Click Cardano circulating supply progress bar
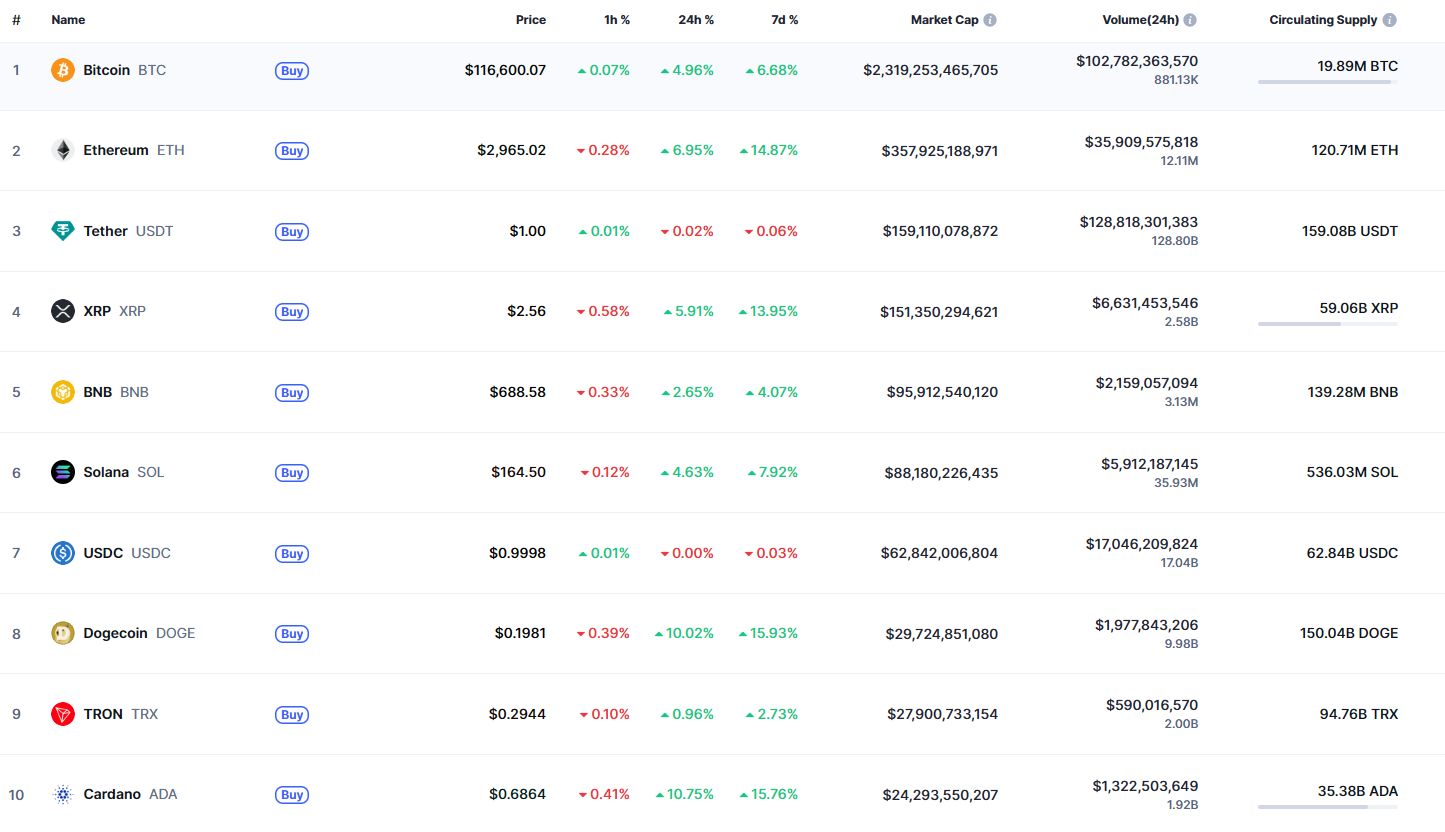The height and width of the screenshot is (832, 1445). [x=1328, y=806]
